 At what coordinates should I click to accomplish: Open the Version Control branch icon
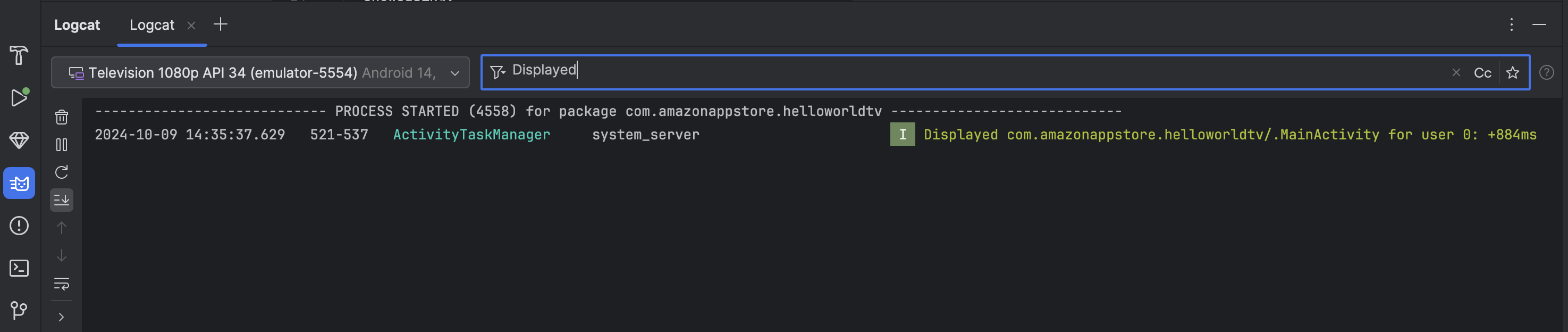[x=19, y=311]
